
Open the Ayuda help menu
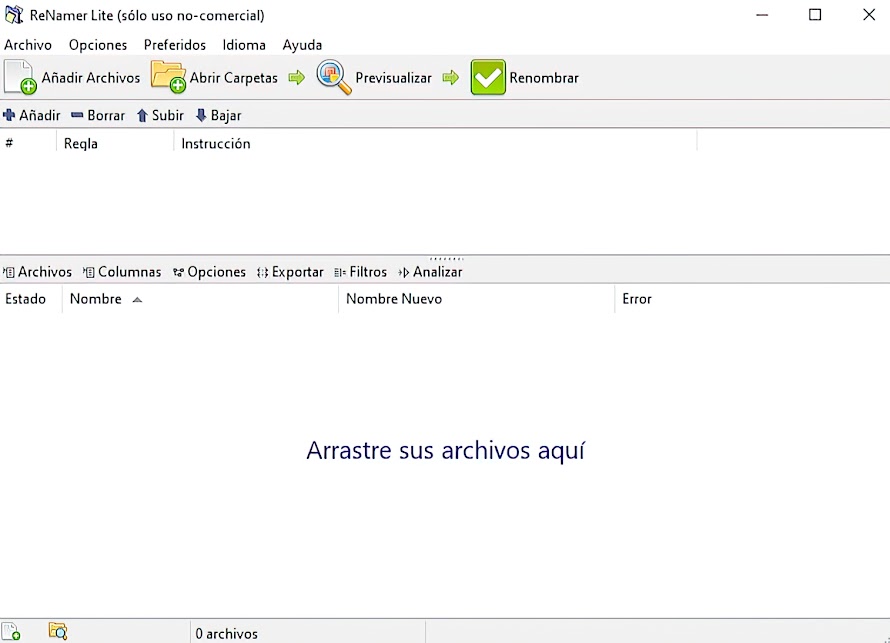click(x=302, y=45)
